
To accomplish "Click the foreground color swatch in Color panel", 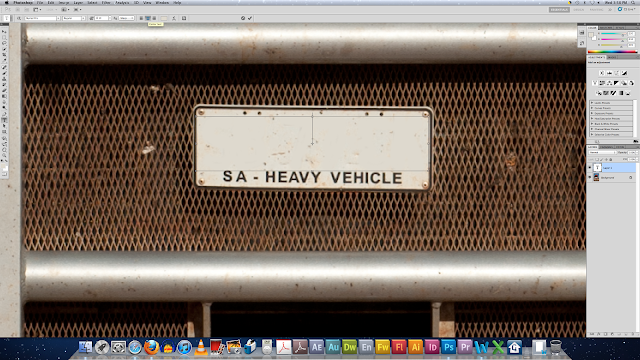I will tap(591, 35).
